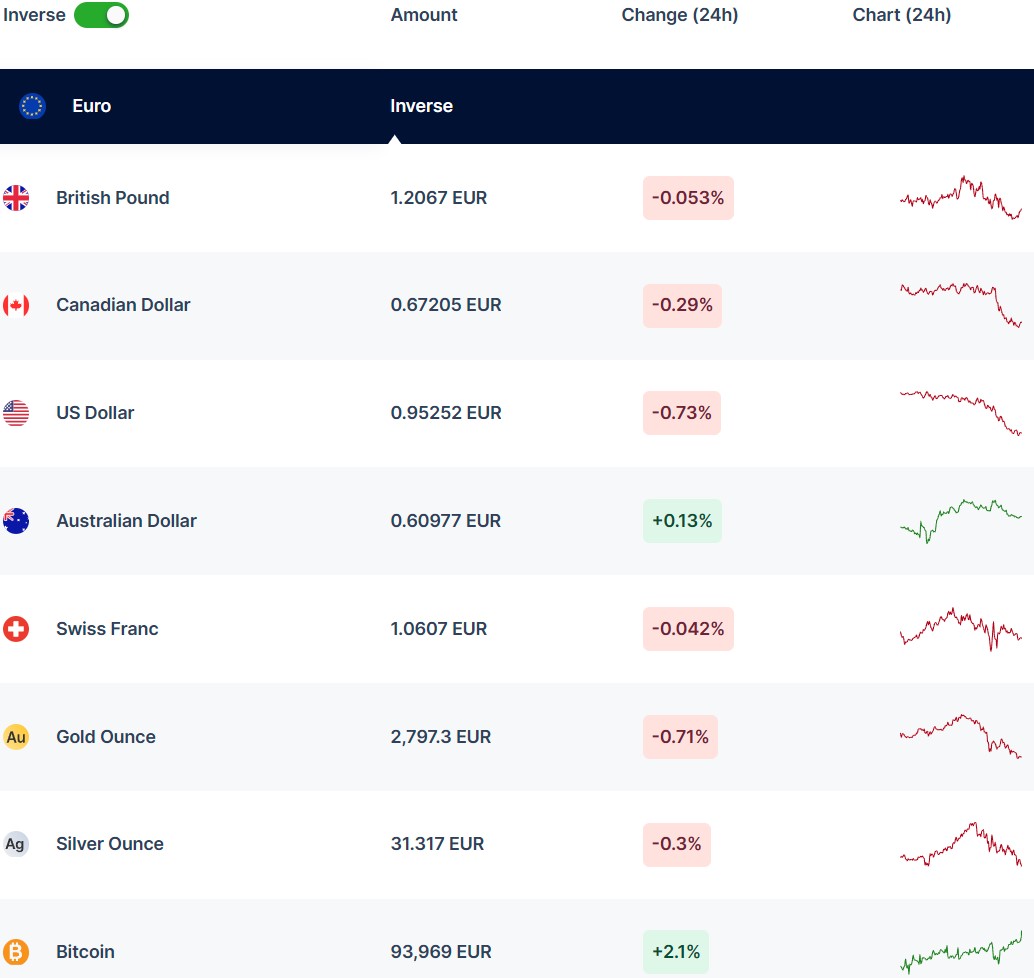Image resolution: width=1034 pixels, height=978 pixels.
Task: Click the Australian Dollar flag icon
Action: [x=16, y=521]
